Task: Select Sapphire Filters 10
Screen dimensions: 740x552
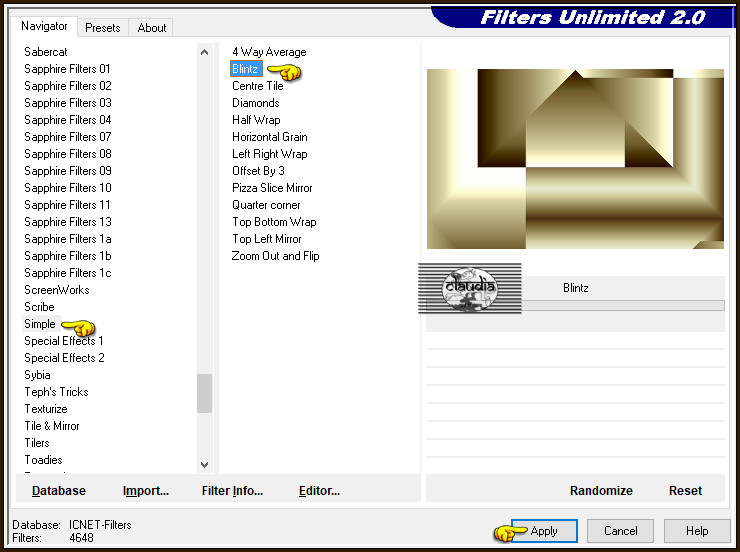Action: tap(67, 188)
